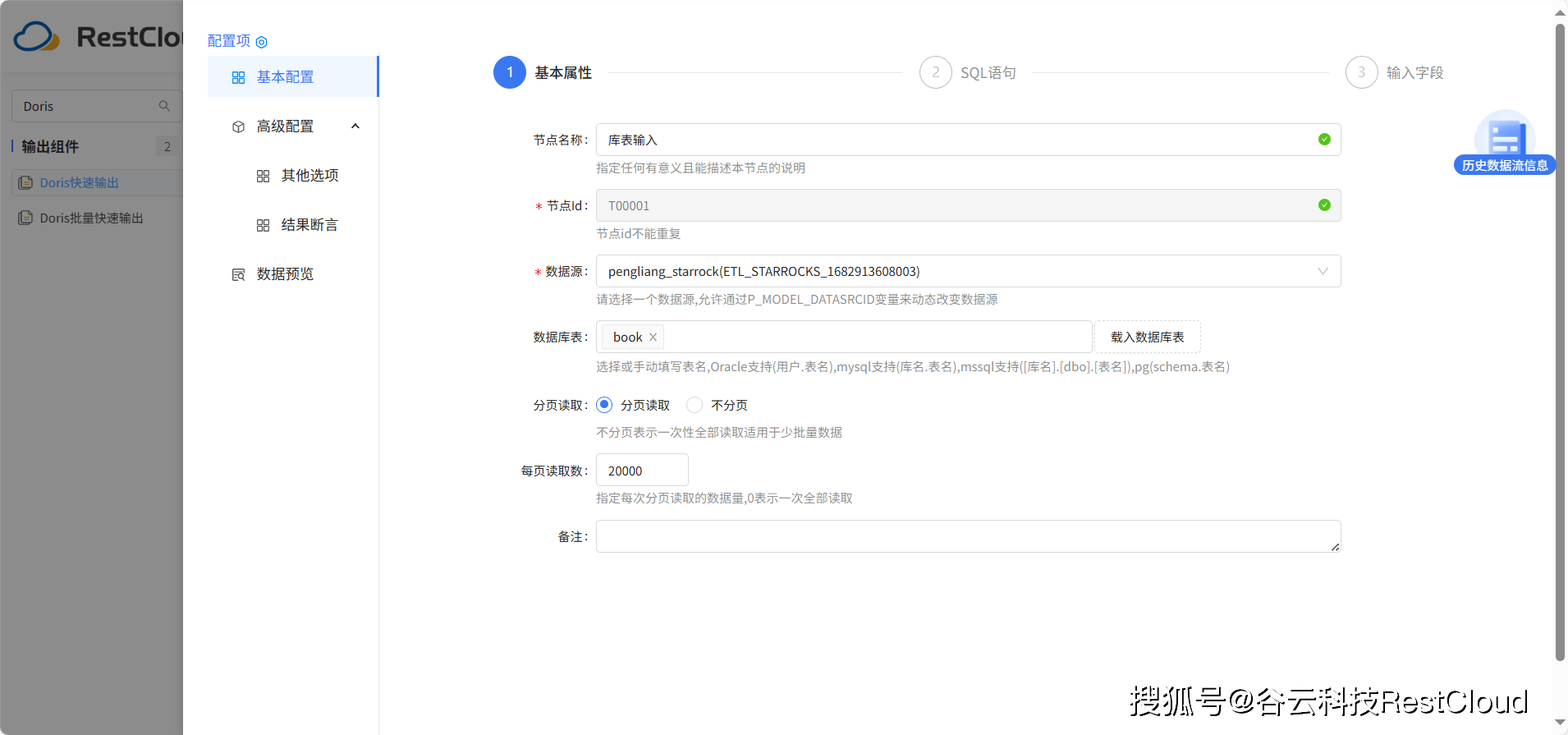Click the search magnifier icon in Doris box
The width and height of the screenshot is (1568, 735).
click(x=164, y=106)
